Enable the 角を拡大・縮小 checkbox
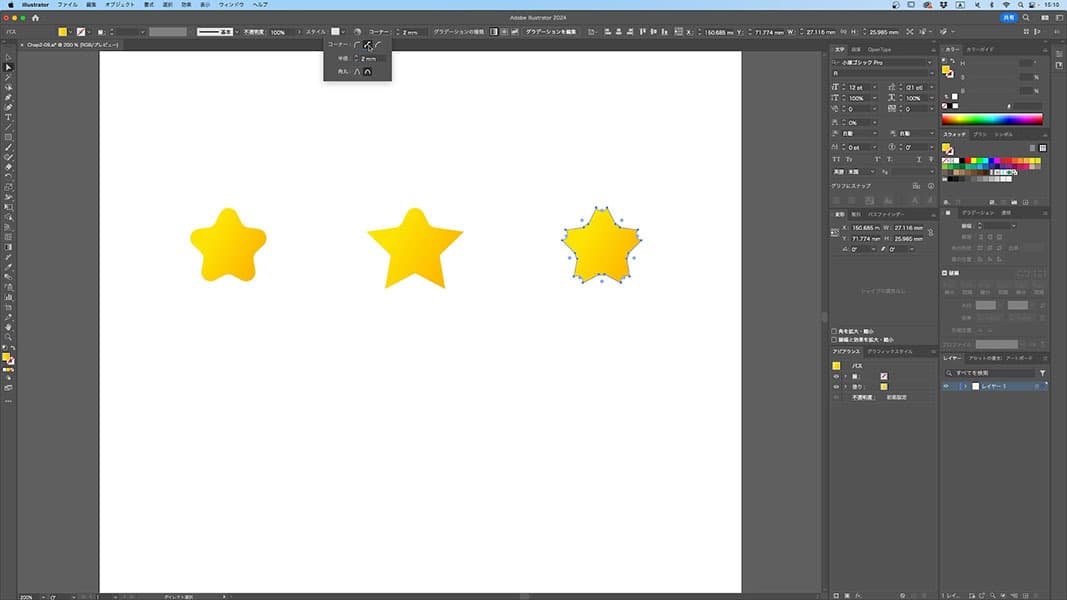The image size is (1067, 600). point(835,331)
